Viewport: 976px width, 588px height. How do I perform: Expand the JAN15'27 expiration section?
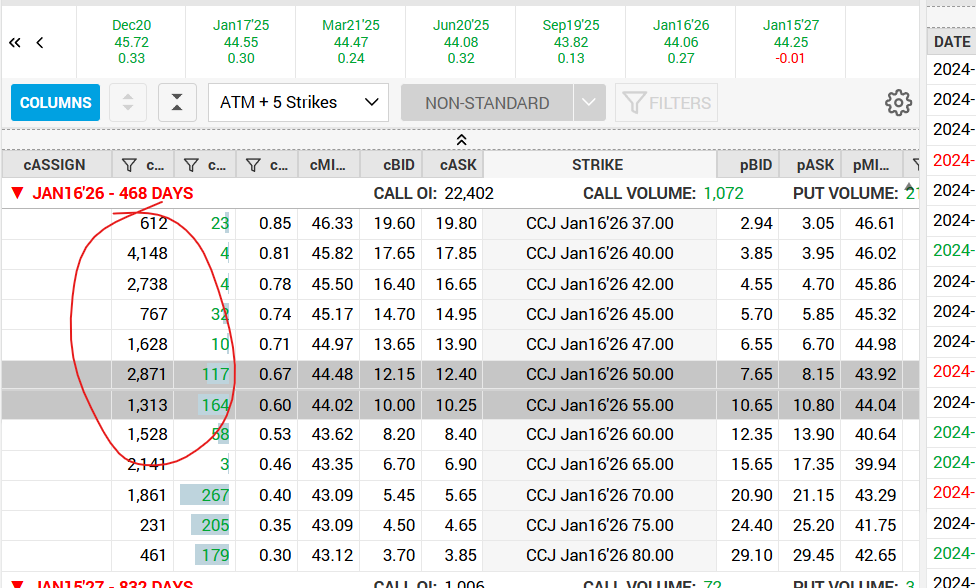[17, 585]
